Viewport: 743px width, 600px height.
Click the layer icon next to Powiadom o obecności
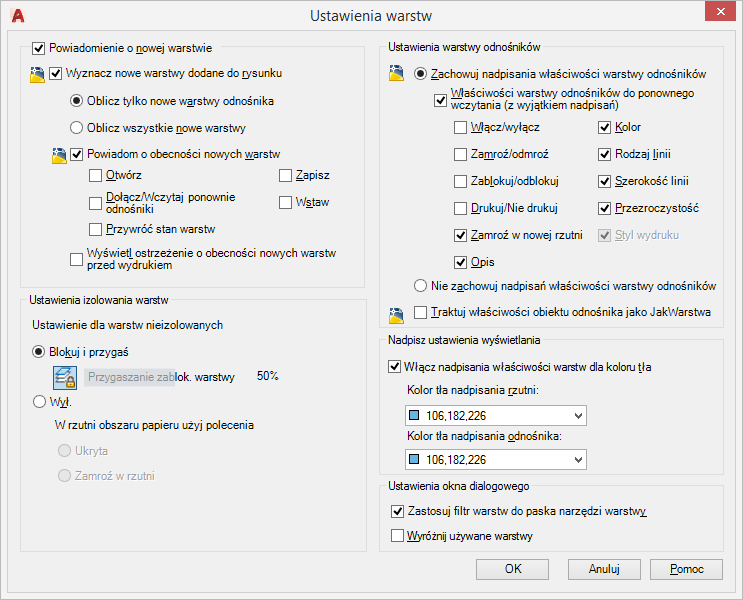[59, 154]
